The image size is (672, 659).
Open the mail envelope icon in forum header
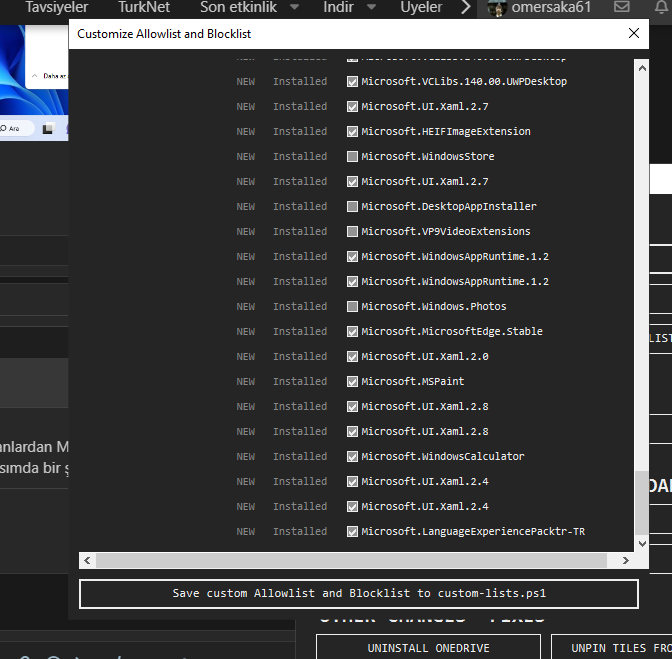[621, 7]
